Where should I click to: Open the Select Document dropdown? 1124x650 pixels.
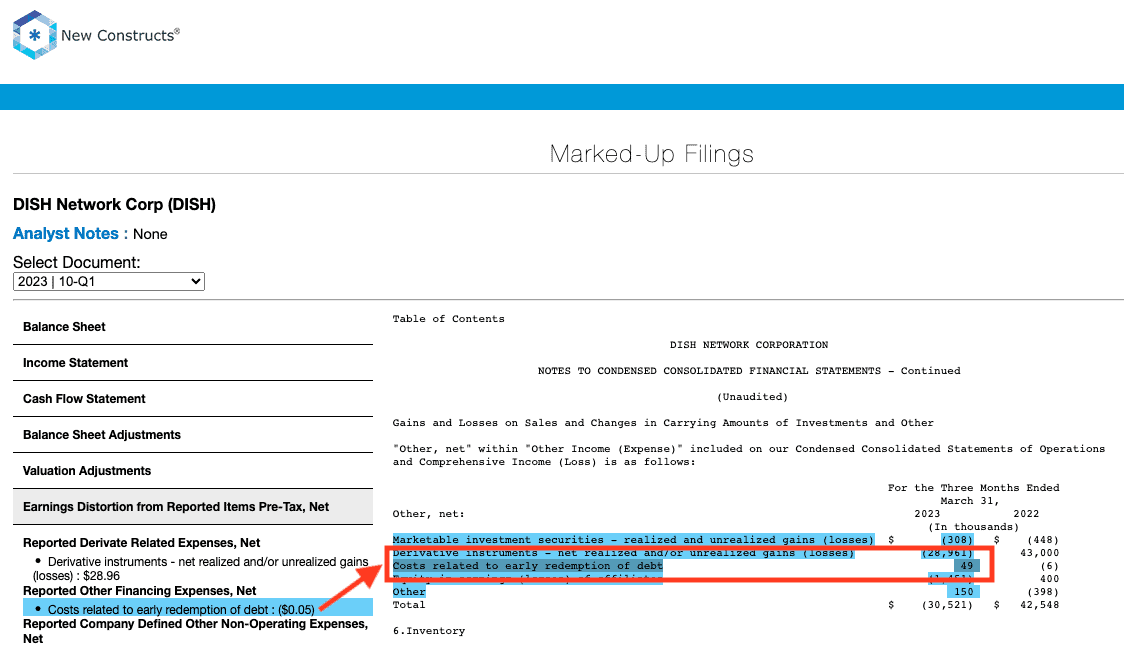point(109,282)
